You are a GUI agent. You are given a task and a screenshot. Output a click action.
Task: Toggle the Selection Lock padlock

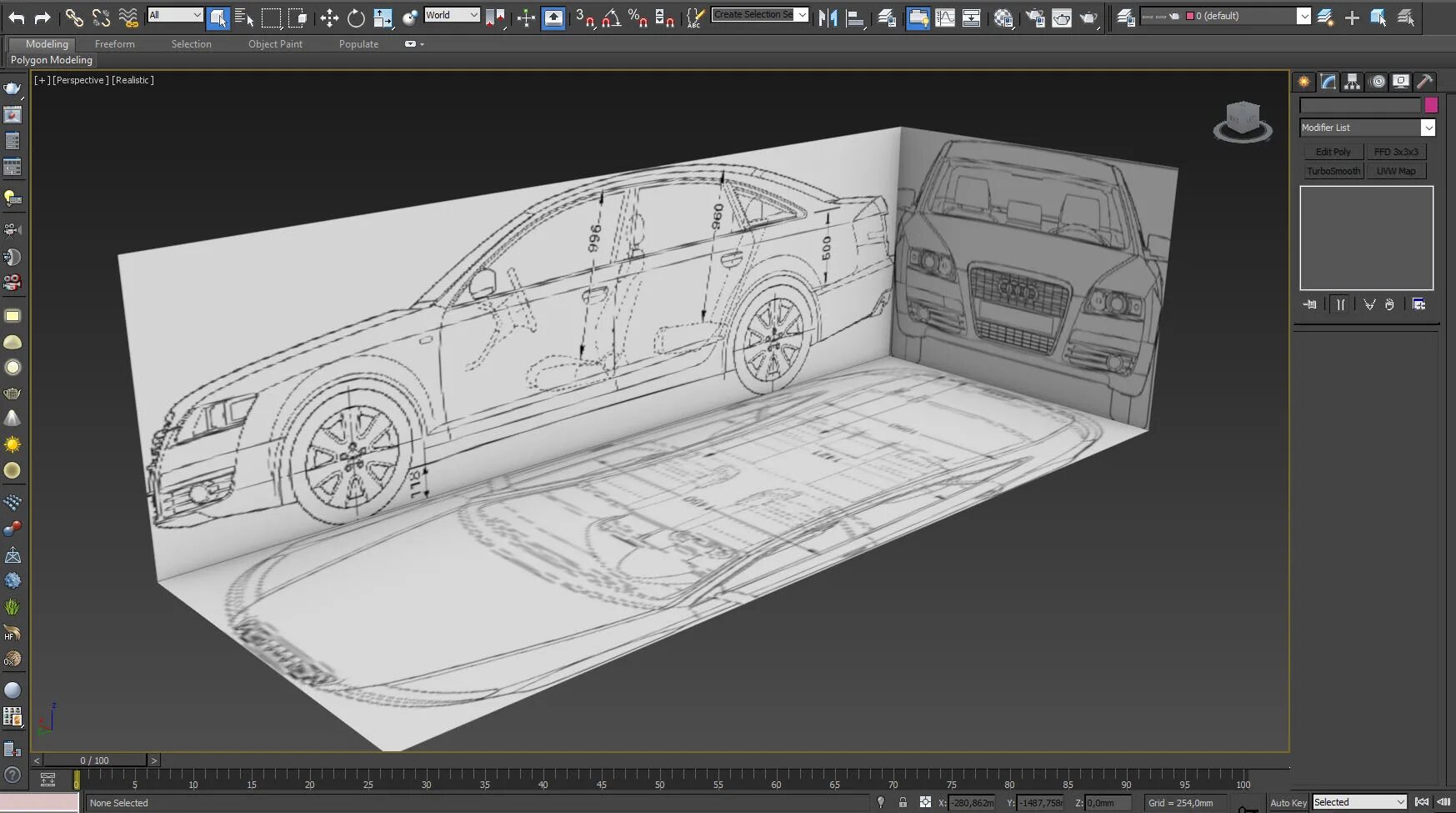click(x=903, y=802)
